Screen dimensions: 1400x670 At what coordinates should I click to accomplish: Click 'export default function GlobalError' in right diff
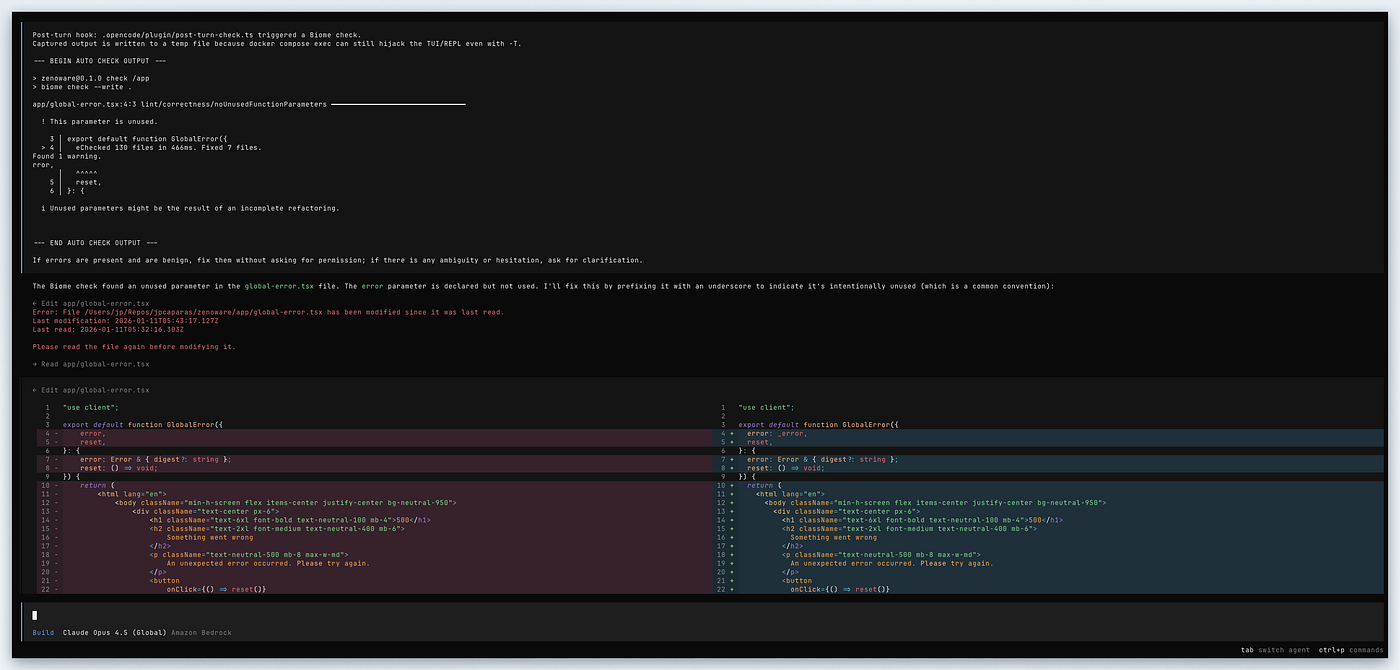coord(818,425)
